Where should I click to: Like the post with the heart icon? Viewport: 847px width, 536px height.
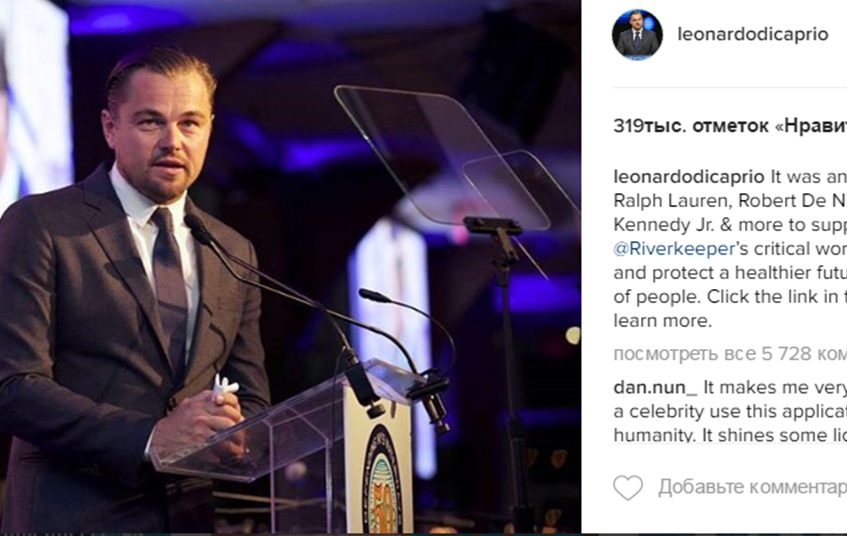[x=628, y=487]
